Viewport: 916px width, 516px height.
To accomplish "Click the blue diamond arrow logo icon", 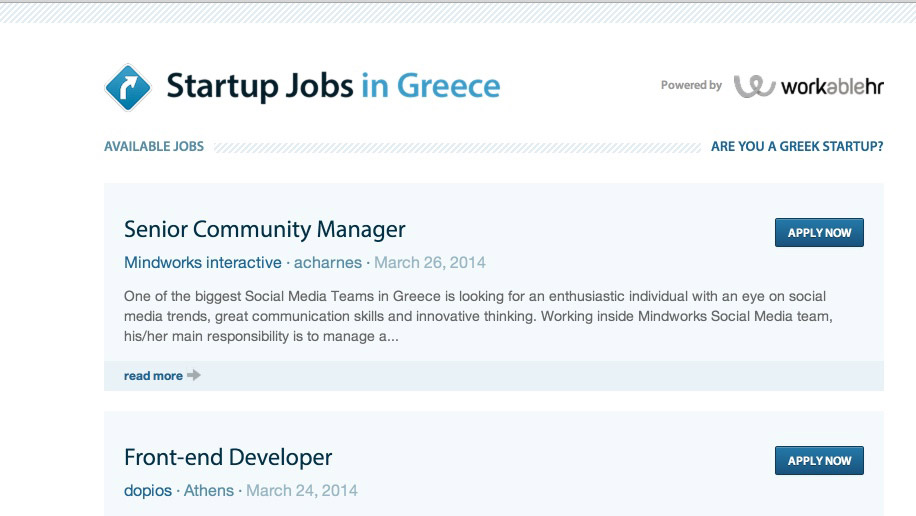I will click(128, 86).
